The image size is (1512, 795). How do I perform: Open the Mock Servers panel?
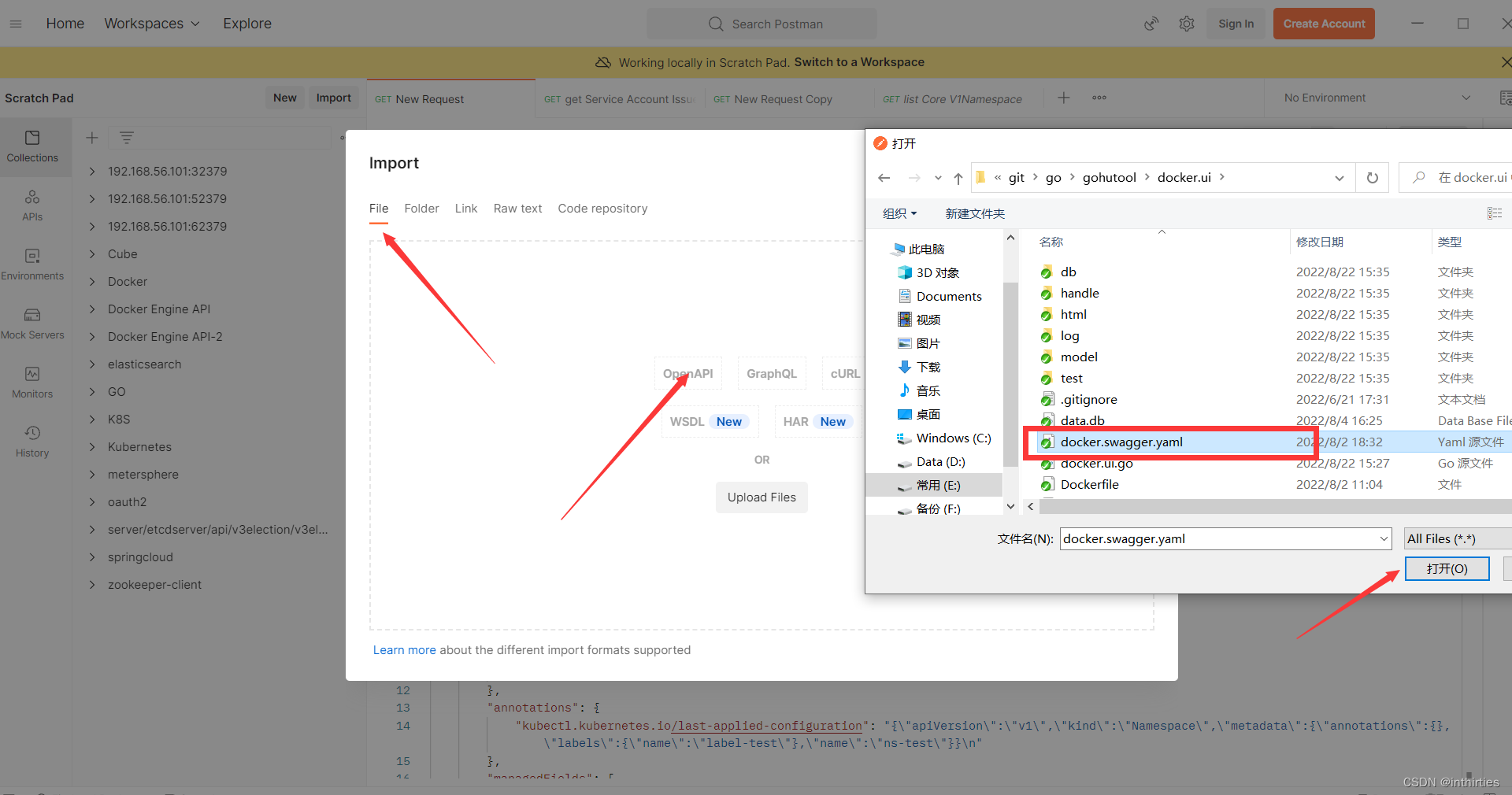[x=32, y=323]
